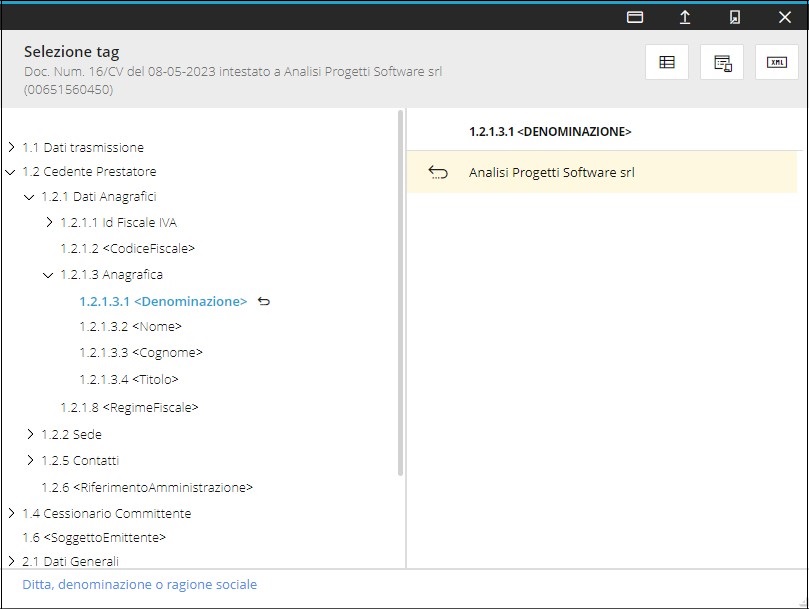The width and height of the screenshot is (809, 609).
Task: Expand the 1.1 Dati trasmissione node
Action: (x=11, y=147)
